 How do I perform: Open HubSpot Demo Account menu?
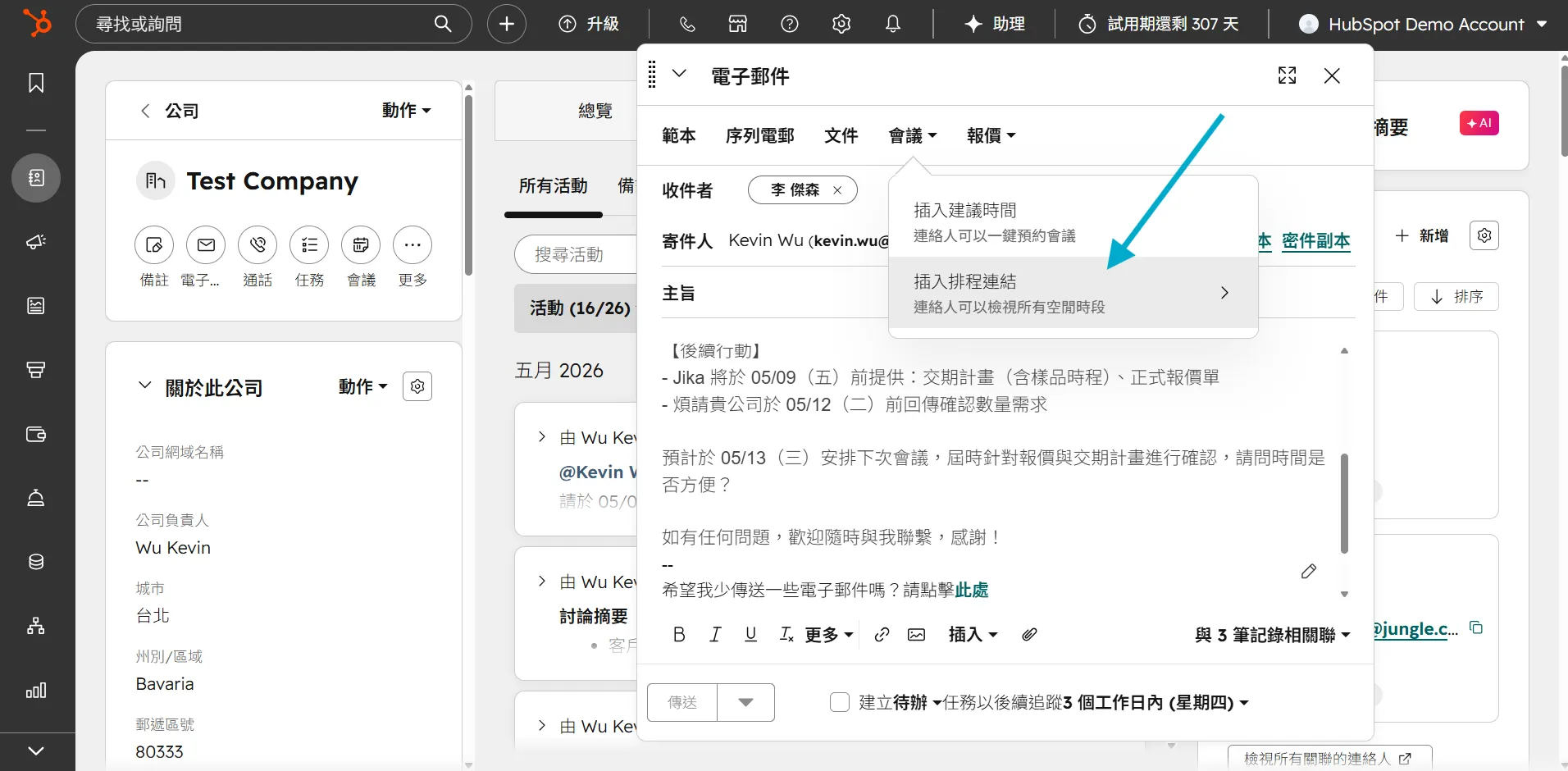(1424, 24)
